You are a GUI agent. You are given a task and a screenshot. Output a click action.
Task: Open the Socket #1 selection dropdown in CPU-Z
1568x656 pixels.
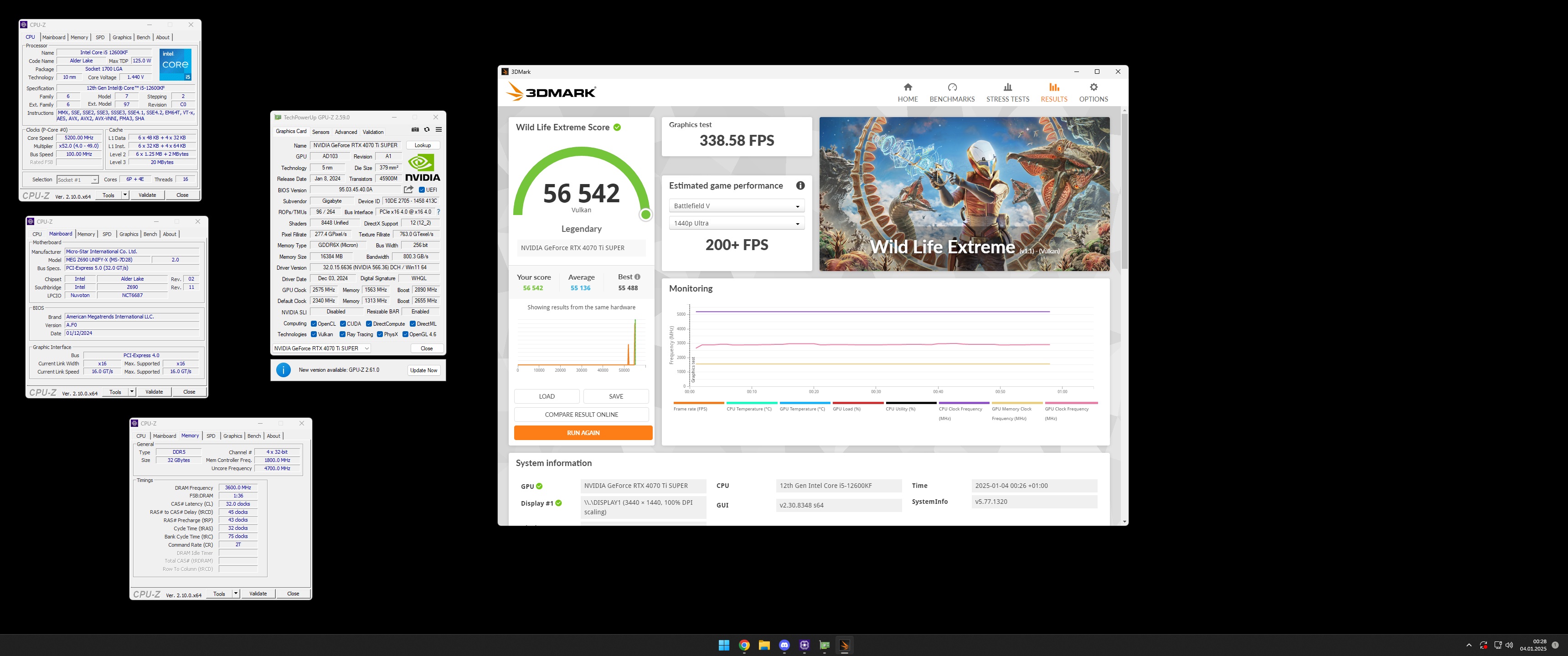pos(77,179)
